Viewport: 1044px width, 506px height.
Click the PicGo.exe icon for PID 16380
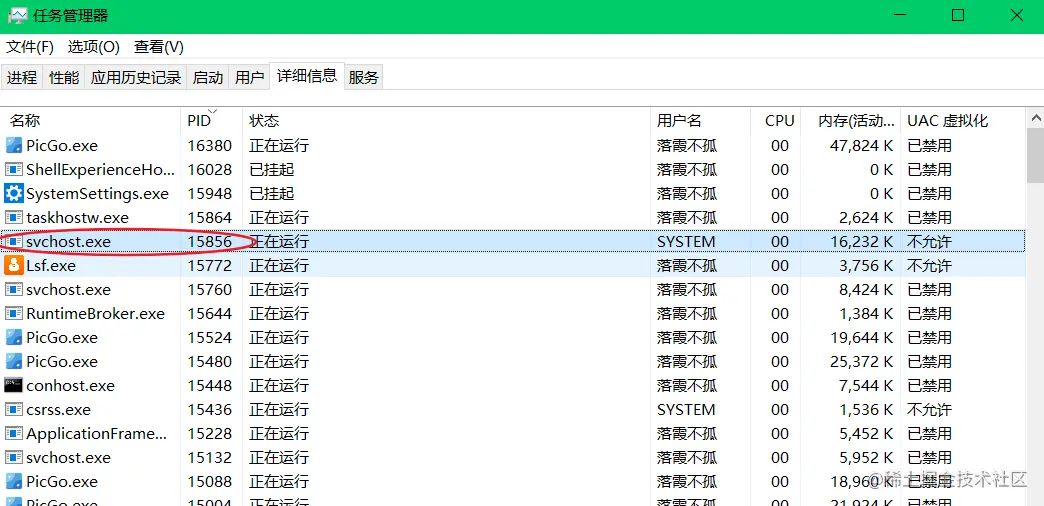click(13, 146)
